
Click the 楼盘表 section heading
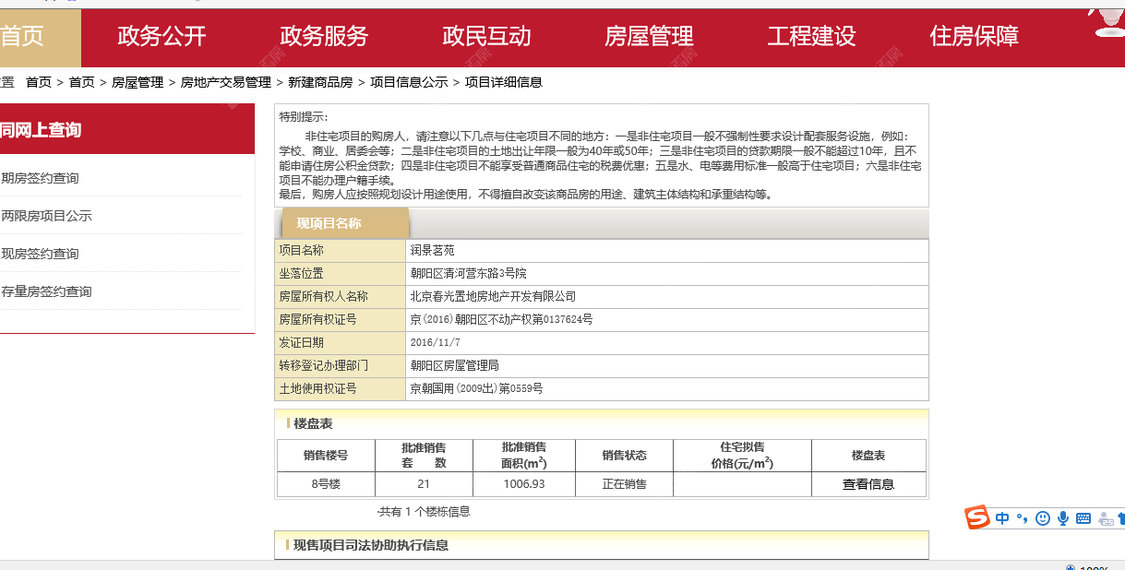tap(313, 424)
